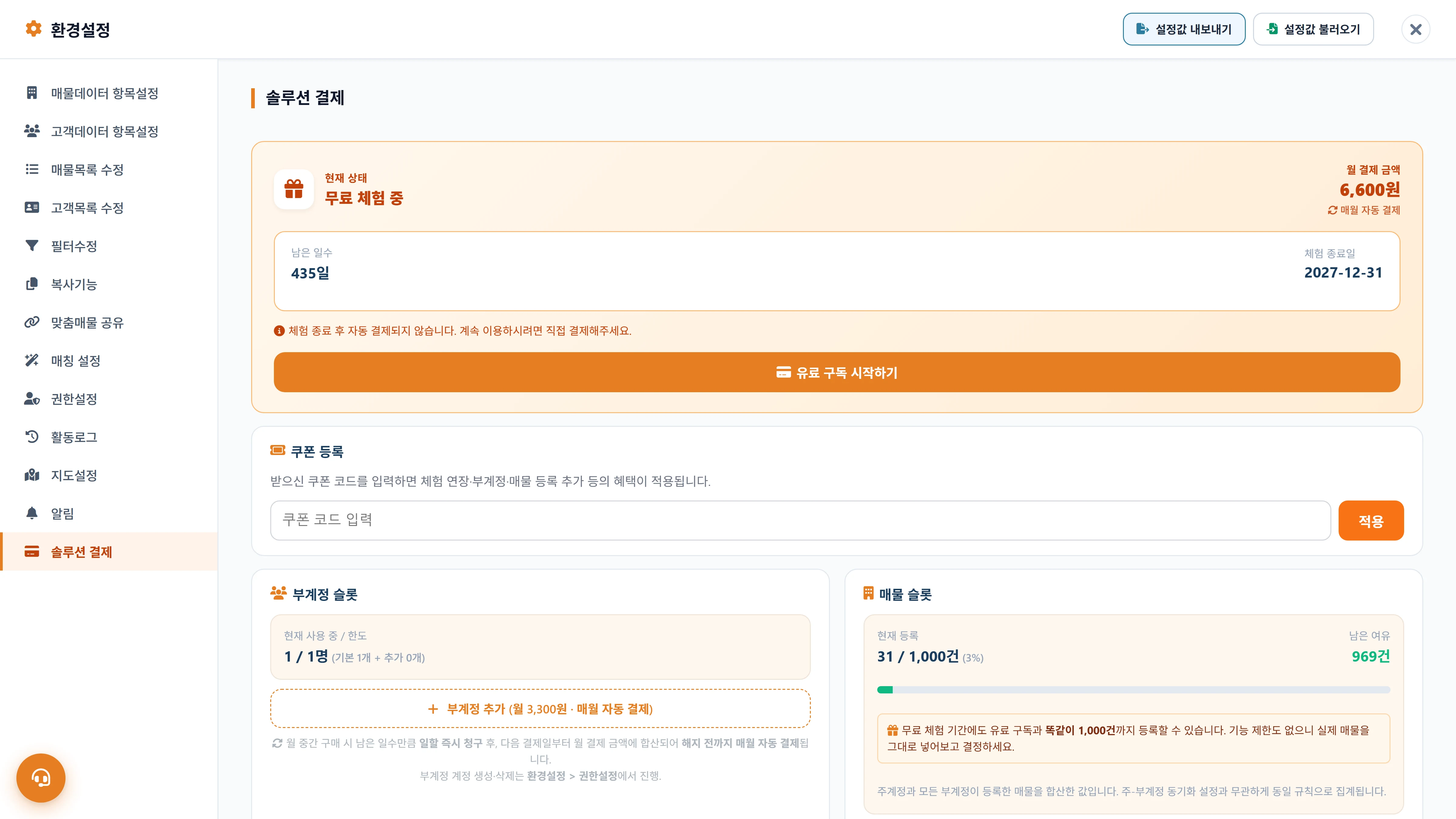Image resolution: width=1456 pixels, height=819 pixels.
Task: Click 설정값 불러오기 button
Action: (1313, 29)
